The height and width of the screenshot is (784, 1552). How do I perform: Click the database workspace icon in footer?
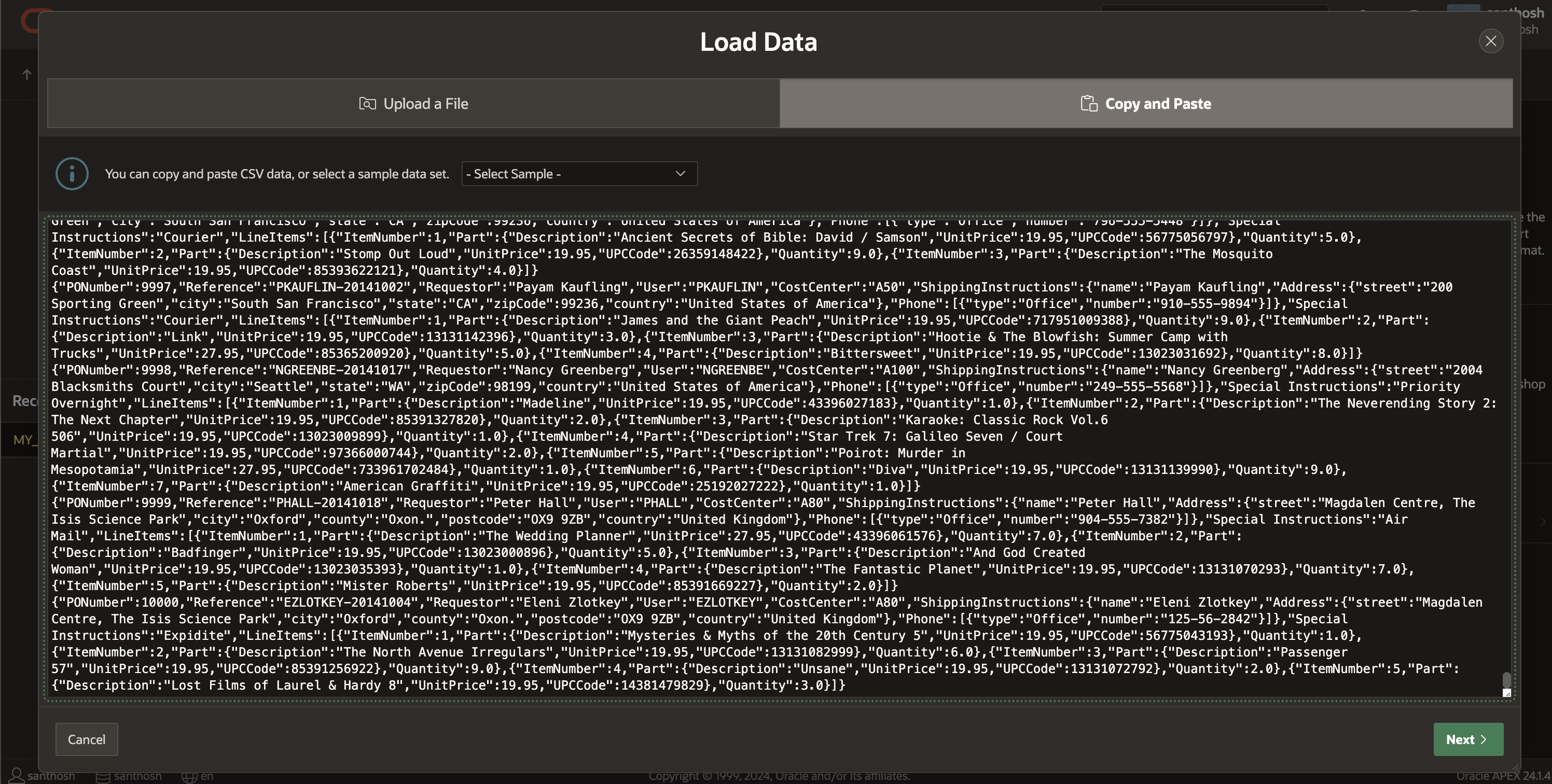pos(103,776)
